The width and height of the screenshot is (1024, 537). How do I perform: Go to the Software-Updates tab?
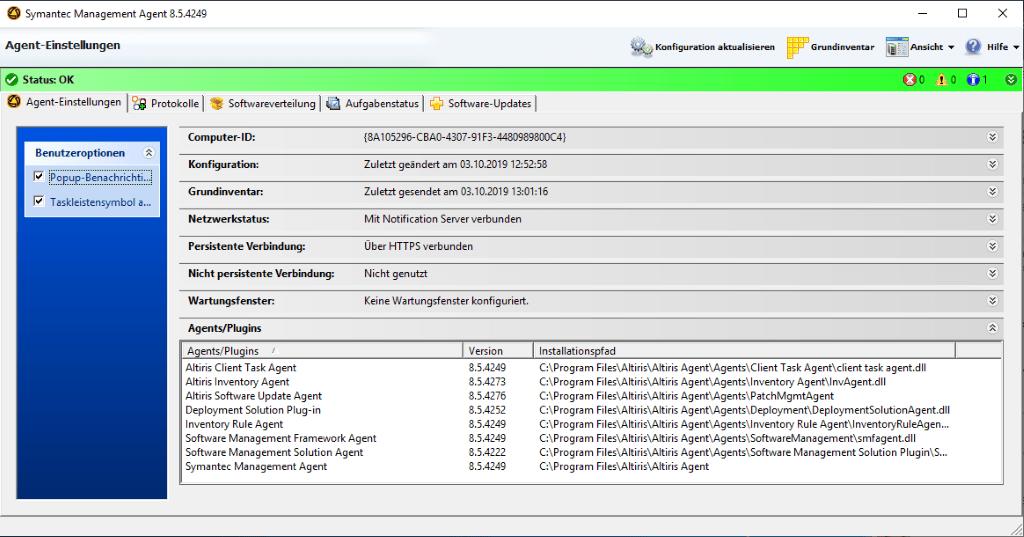click(x=481, y=103)
